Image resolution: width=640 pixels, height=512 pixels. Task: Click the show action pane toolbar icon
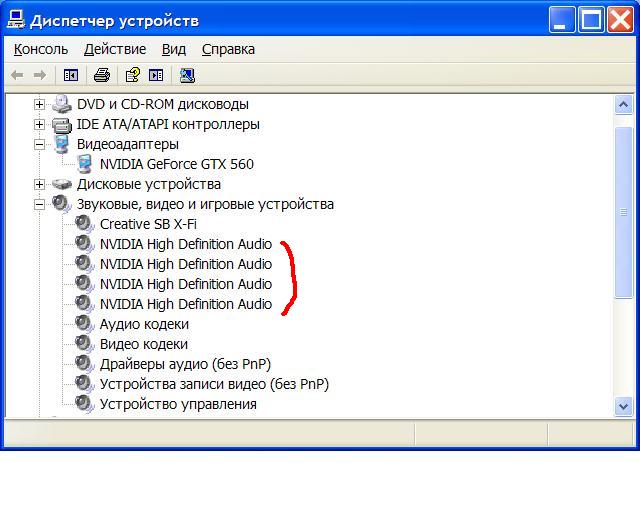[x=156, y=76]
